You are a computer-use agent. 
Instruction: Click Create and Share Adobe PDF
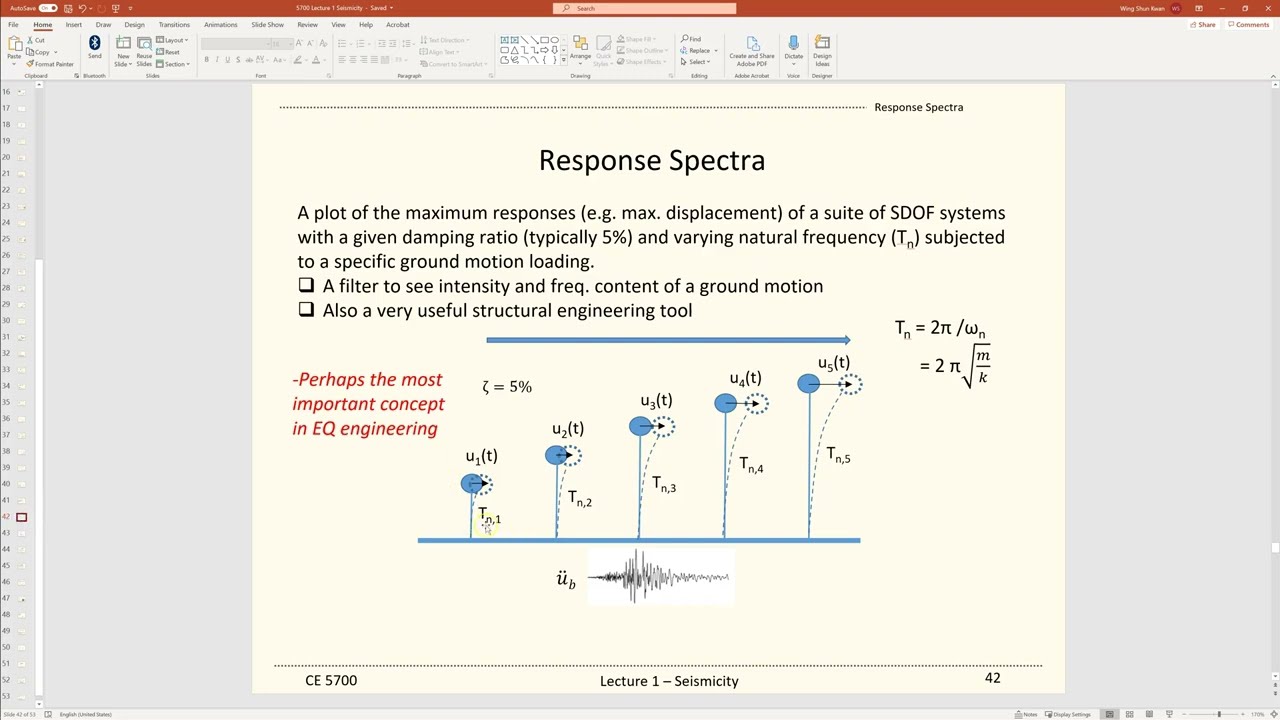pyautogui.click(x=751, y=51)
